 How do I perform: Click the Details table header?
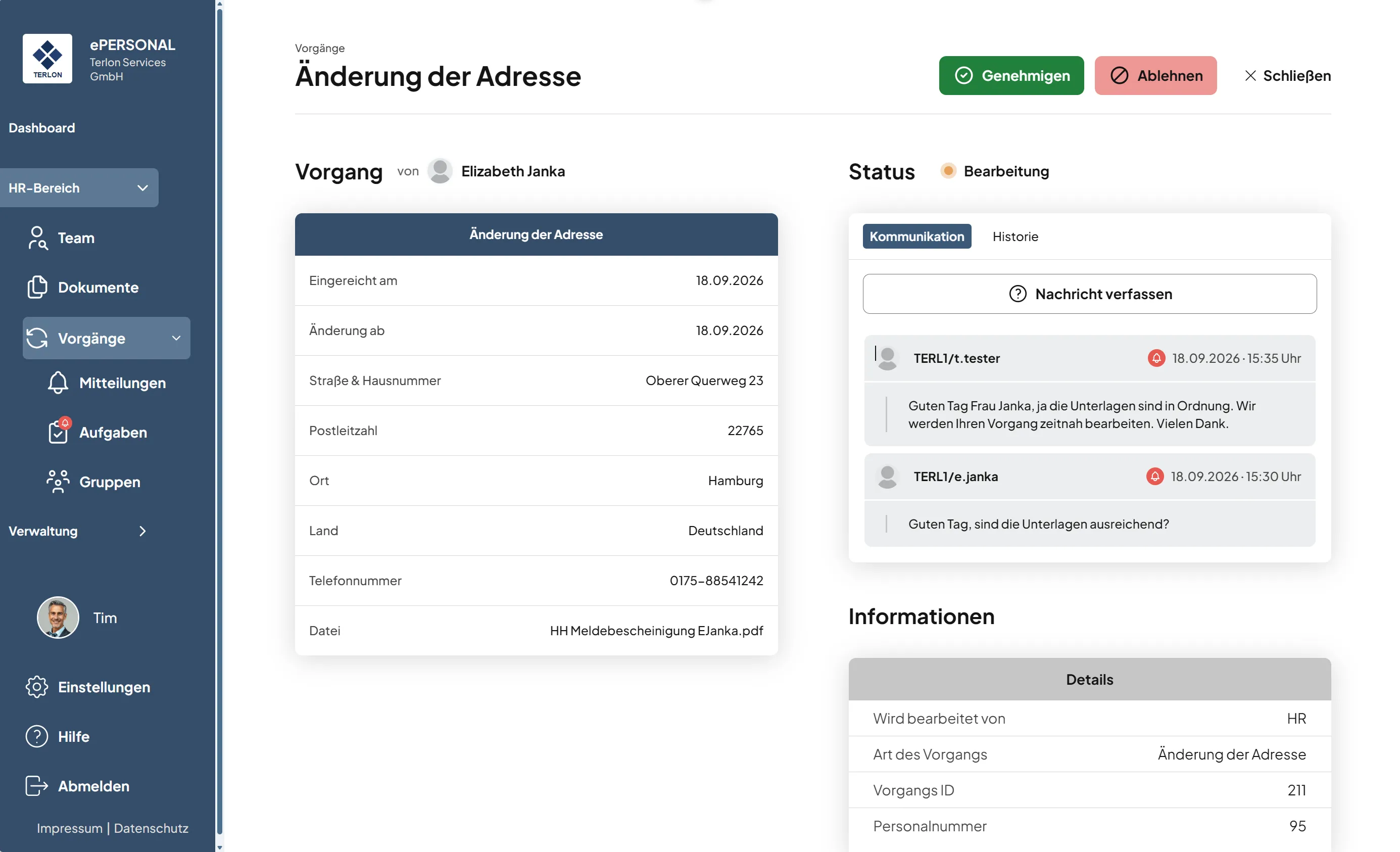click(x=1089, y=679)
